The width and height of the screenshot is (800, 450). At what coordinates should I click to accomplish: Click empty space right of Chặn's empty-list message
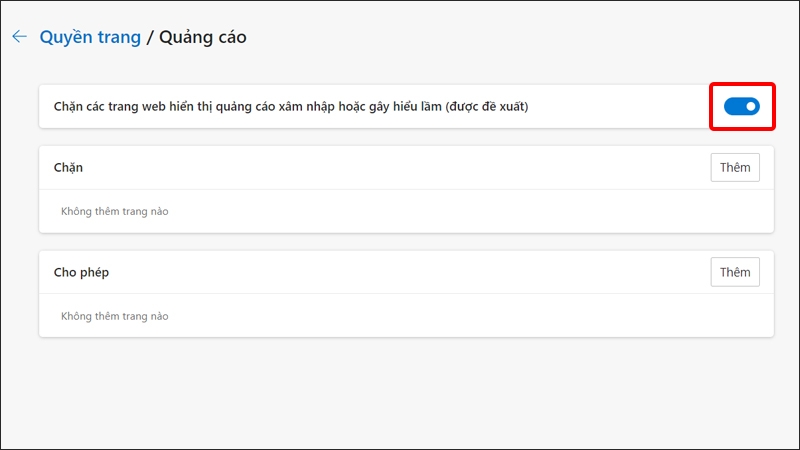(x=450, y=212)
